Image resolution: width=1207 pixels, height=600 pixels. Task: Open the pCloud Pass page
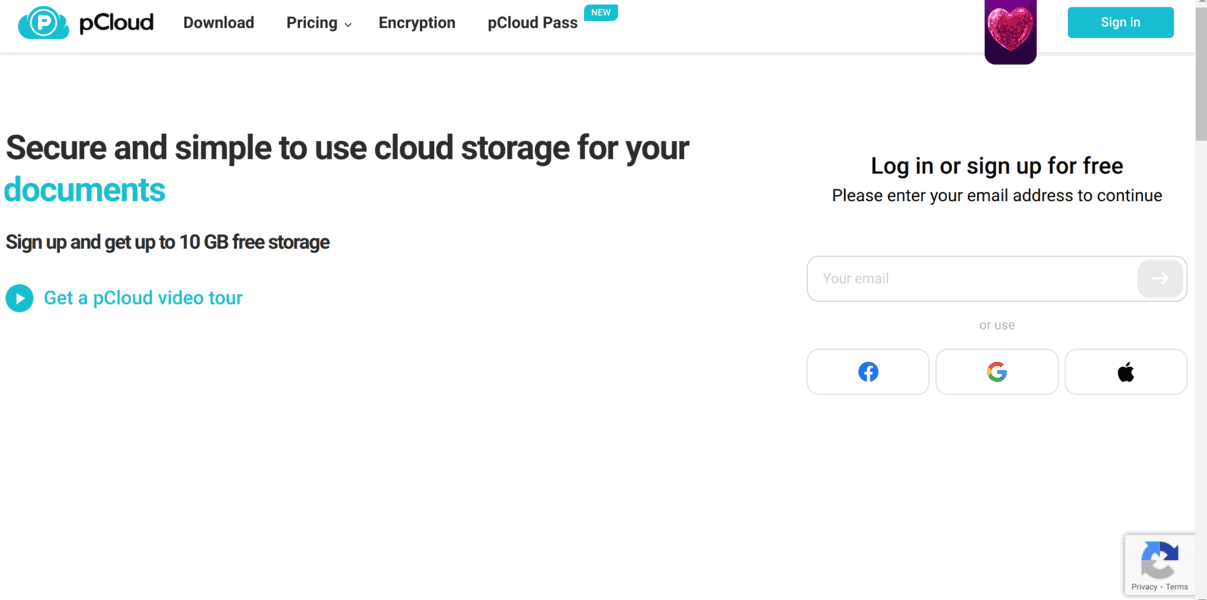coord(532,23)
